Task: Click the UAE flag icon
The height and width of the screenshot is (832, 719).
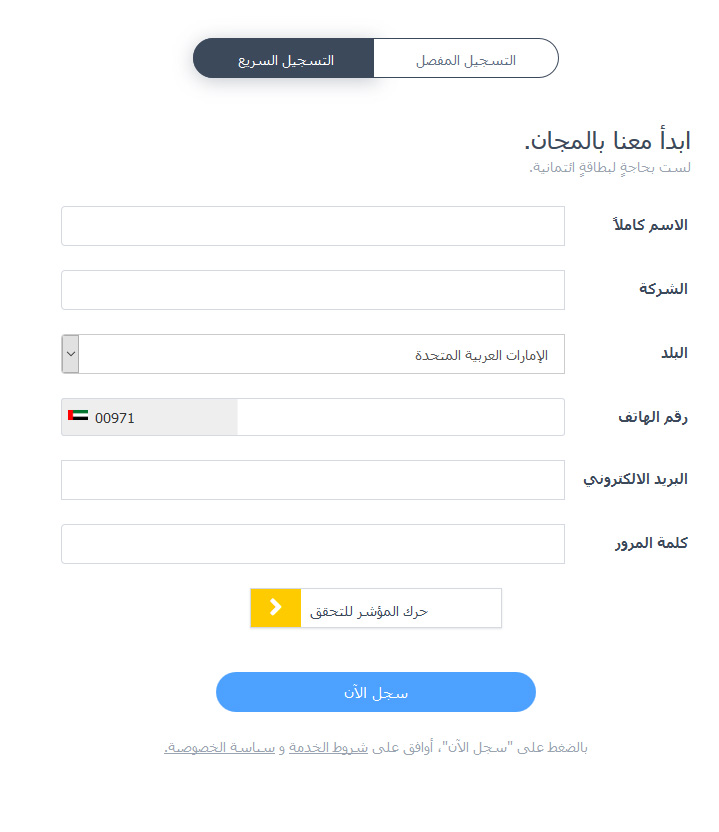Action: click(78, 417)
